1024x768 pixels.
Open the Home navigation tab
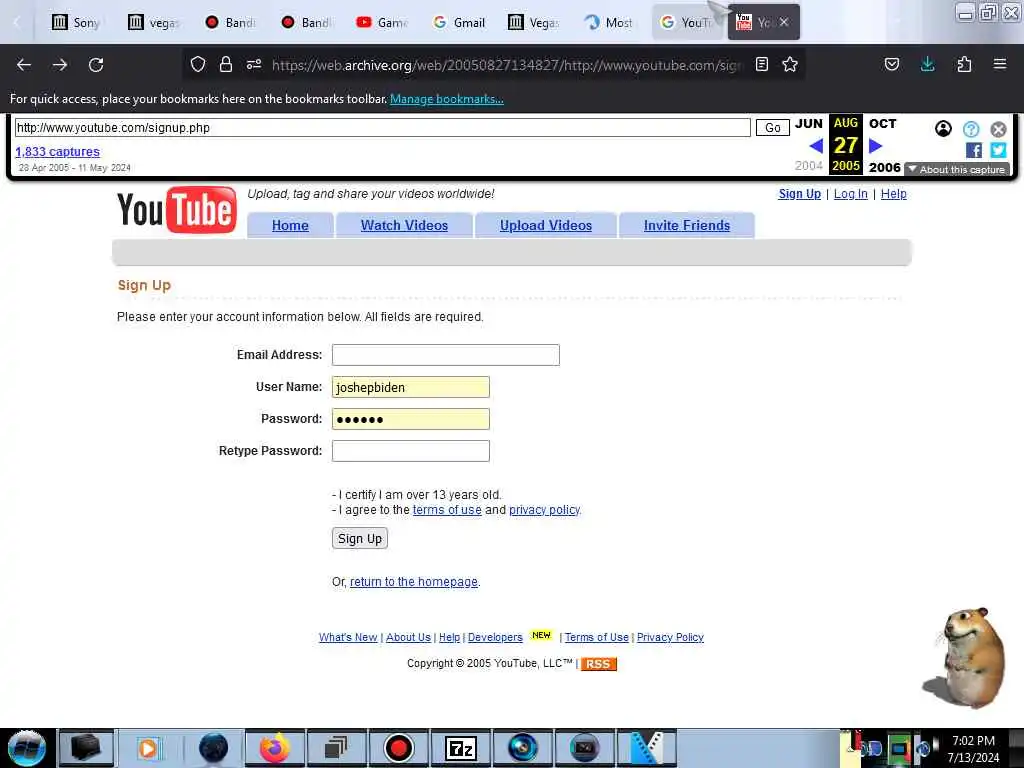(x=290, y=225)
